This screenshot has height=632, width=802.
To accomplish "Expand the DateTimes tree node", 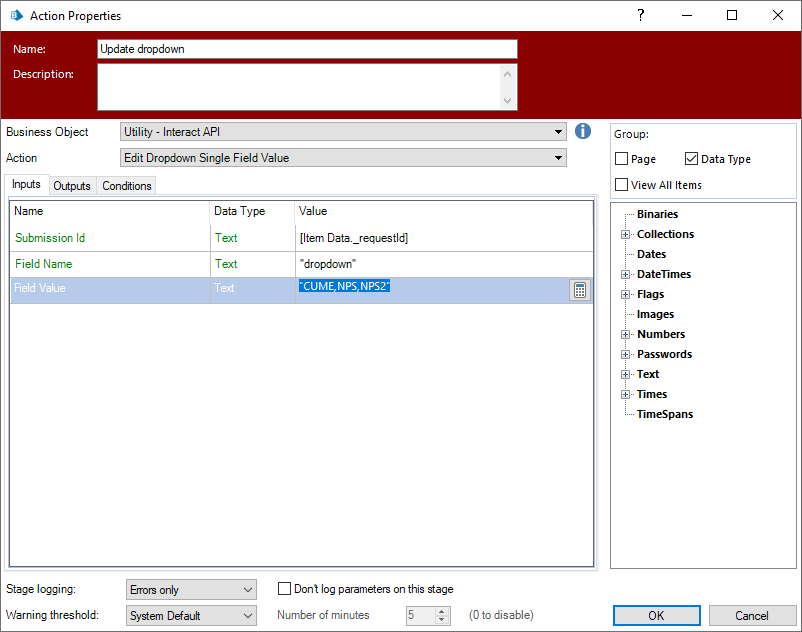I will point(625,275).
